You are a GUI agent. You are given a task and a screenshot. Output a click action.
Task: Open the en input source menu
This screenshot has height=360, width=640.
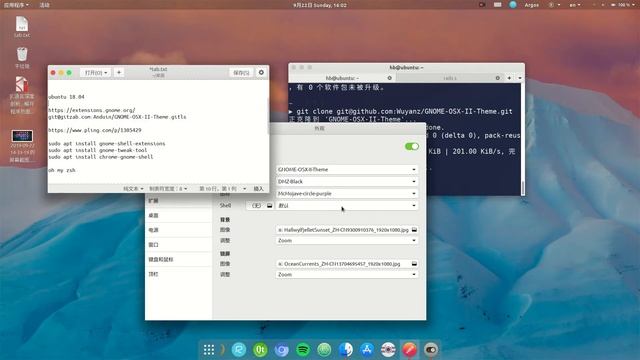pyautogui.click(x=575, y=5)
